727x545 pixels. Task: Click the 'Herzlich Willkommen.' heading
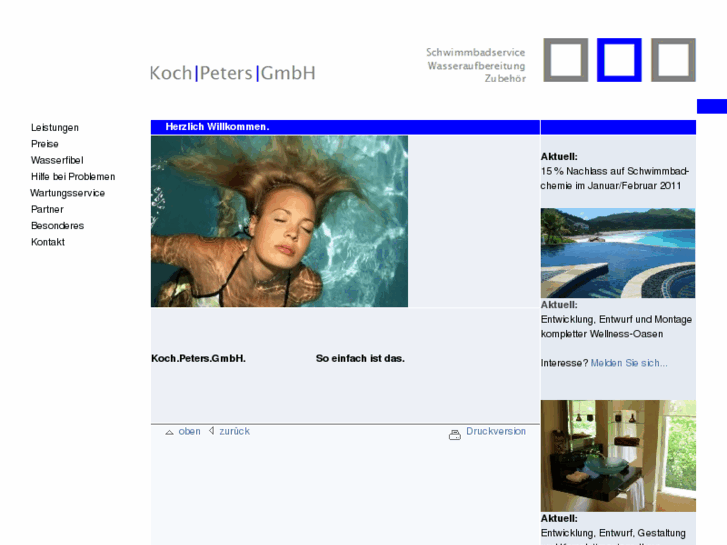[x=217, y=127]
